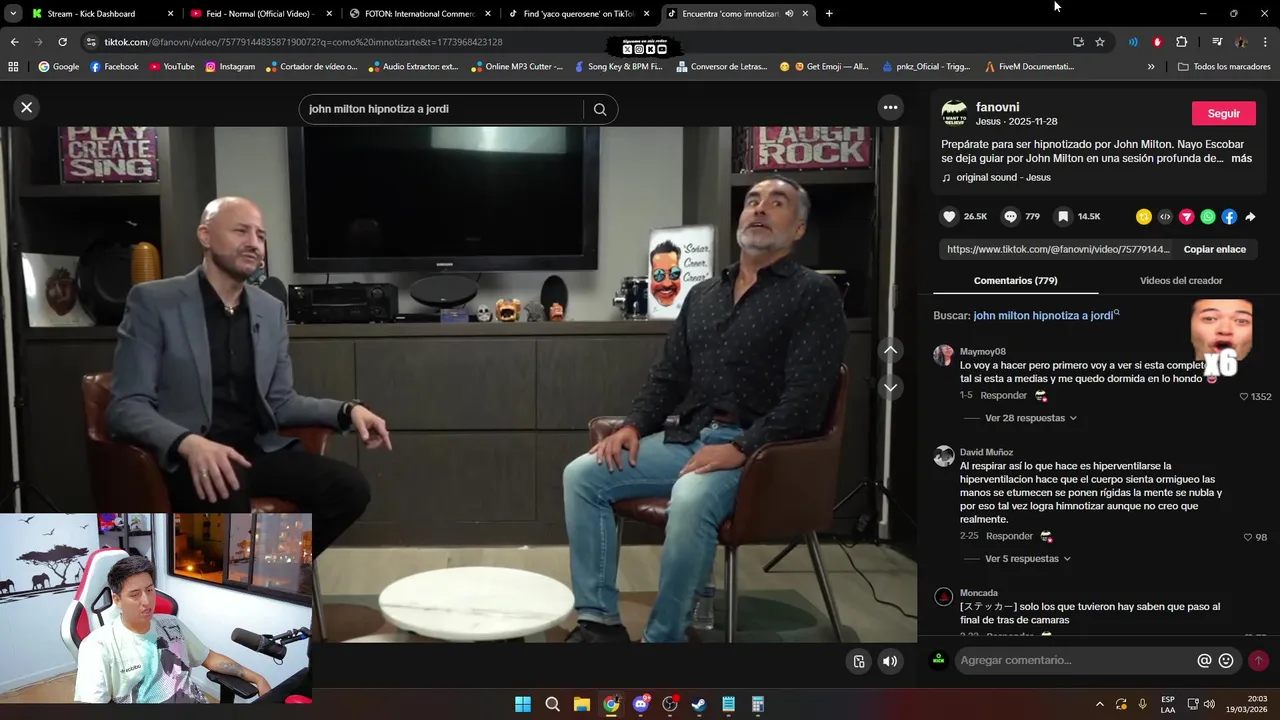Expand the video description with más
Screen dimensions: 1280x720
[x=1241, y=158]
